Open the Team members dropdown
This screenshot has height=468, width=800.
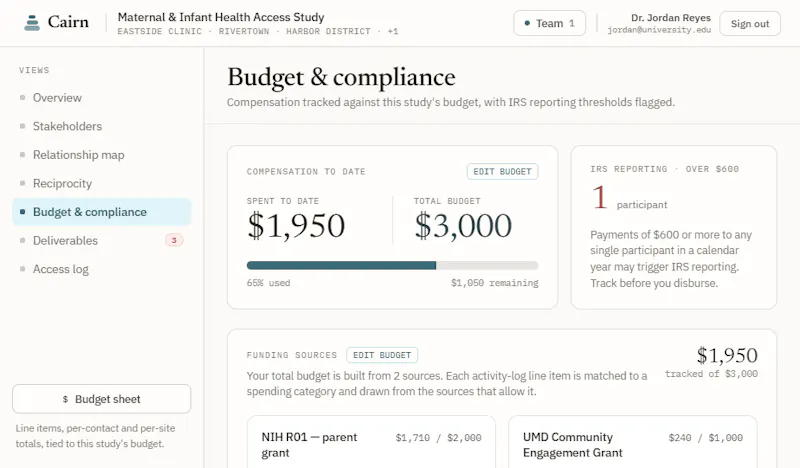[x=549, y=23]
